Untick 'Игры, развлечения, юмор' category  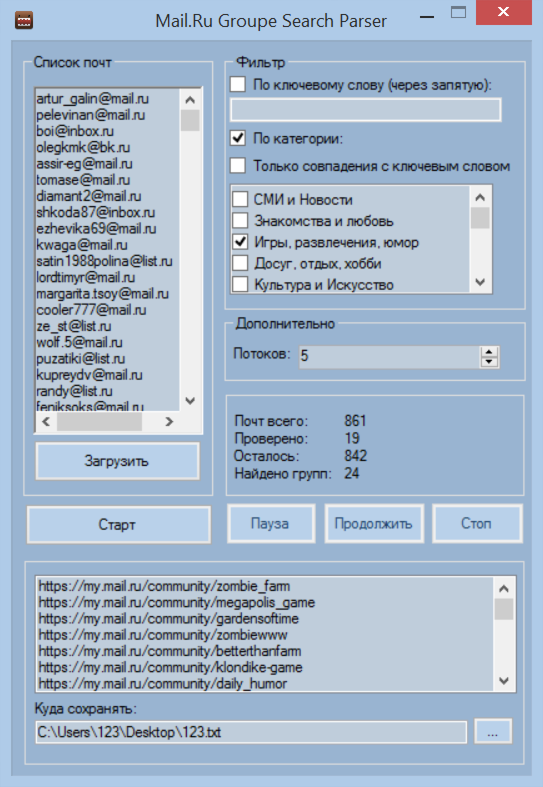click(240, 242)
